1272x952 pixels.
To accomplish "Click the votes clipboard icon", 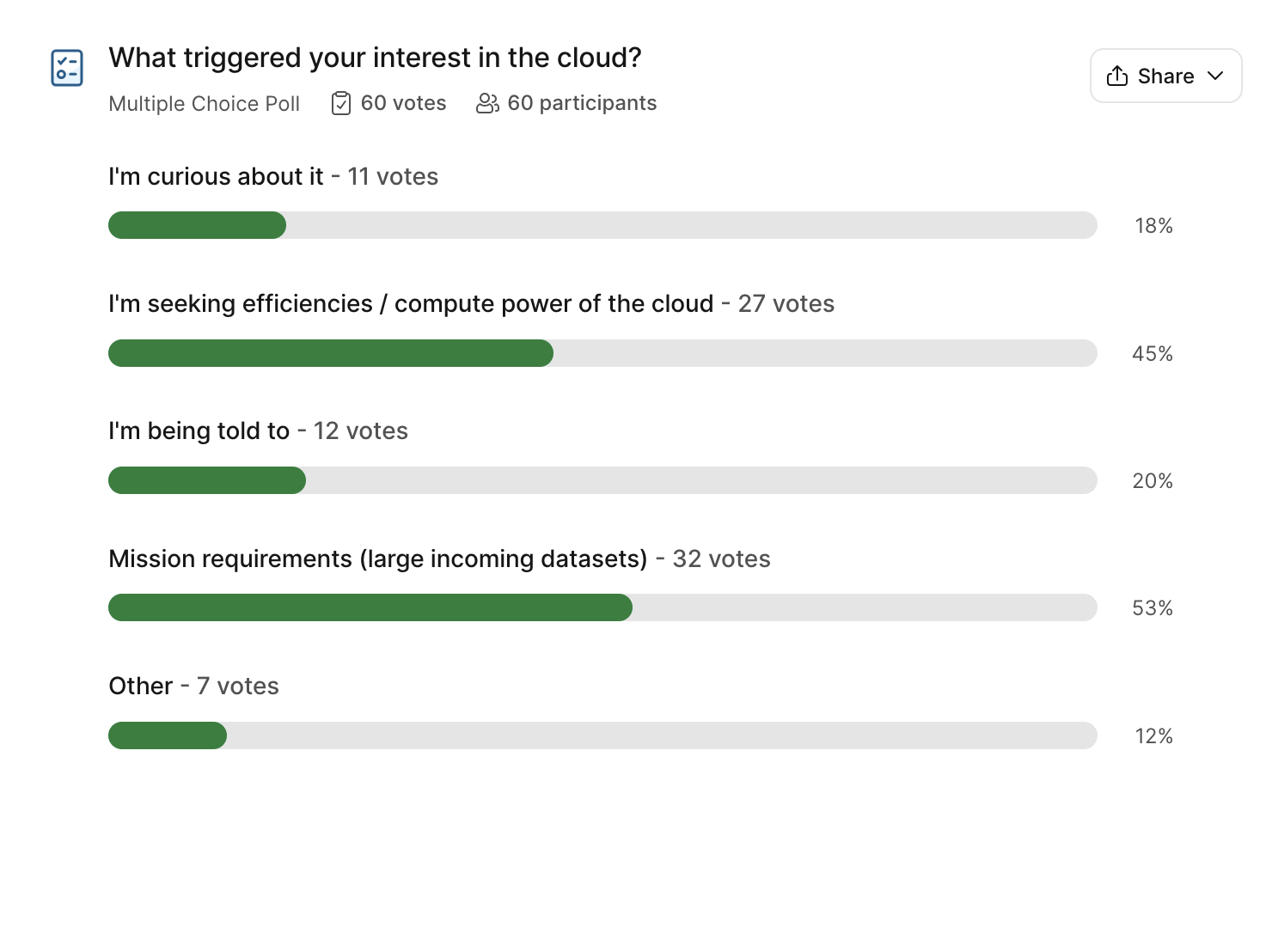I will 341,103.
